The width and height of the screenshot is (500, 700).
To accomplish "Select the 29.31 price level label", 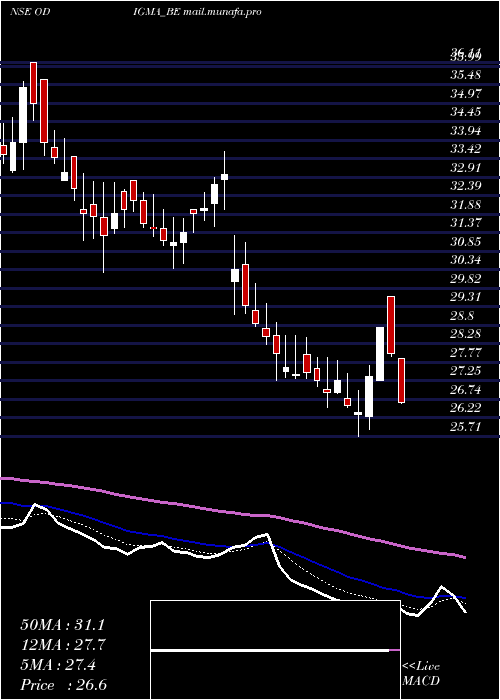I will click(x=465, y=297).
